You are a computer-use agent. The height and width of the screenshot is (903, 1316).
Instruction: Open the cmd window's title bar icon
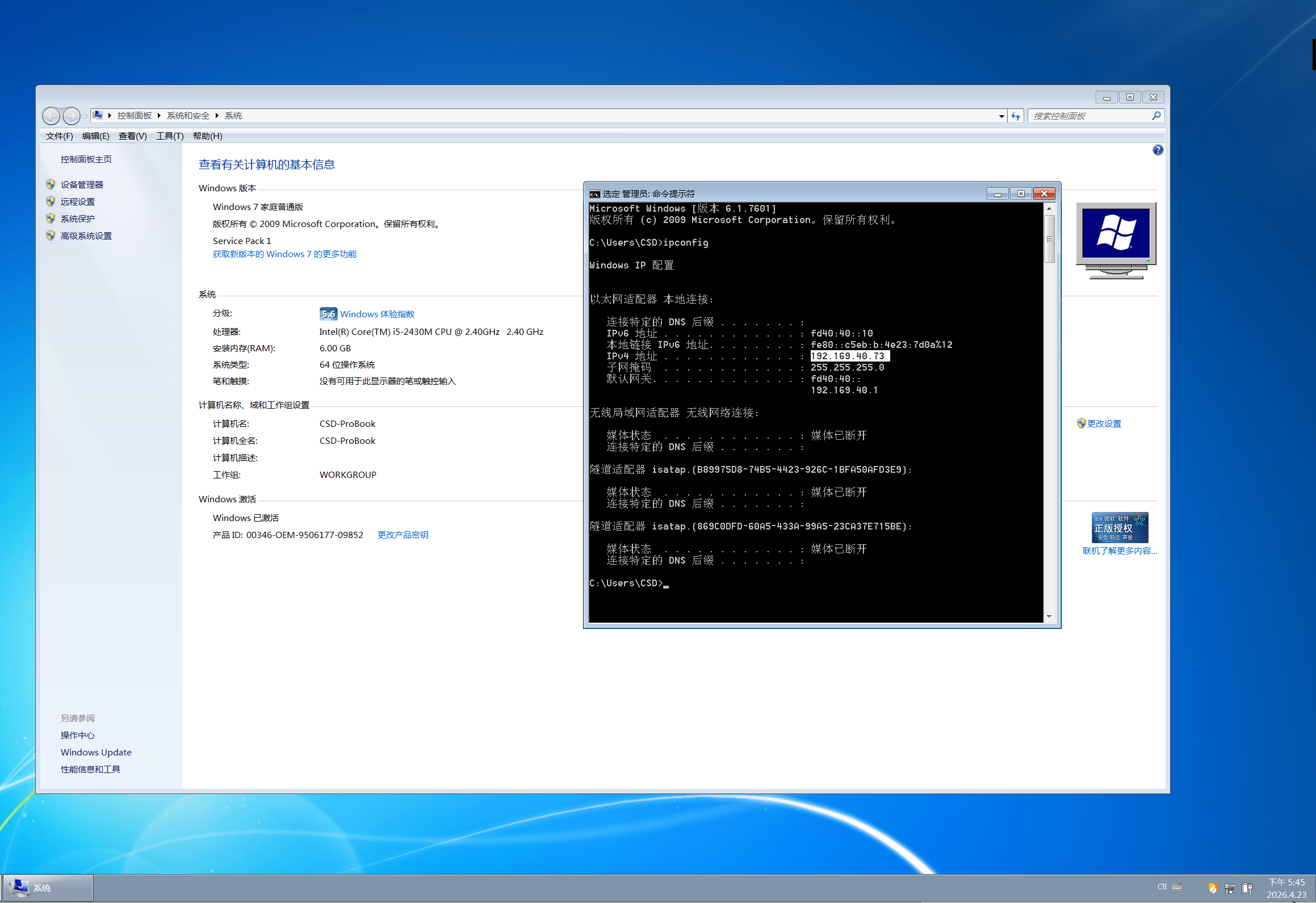[594, 194]
